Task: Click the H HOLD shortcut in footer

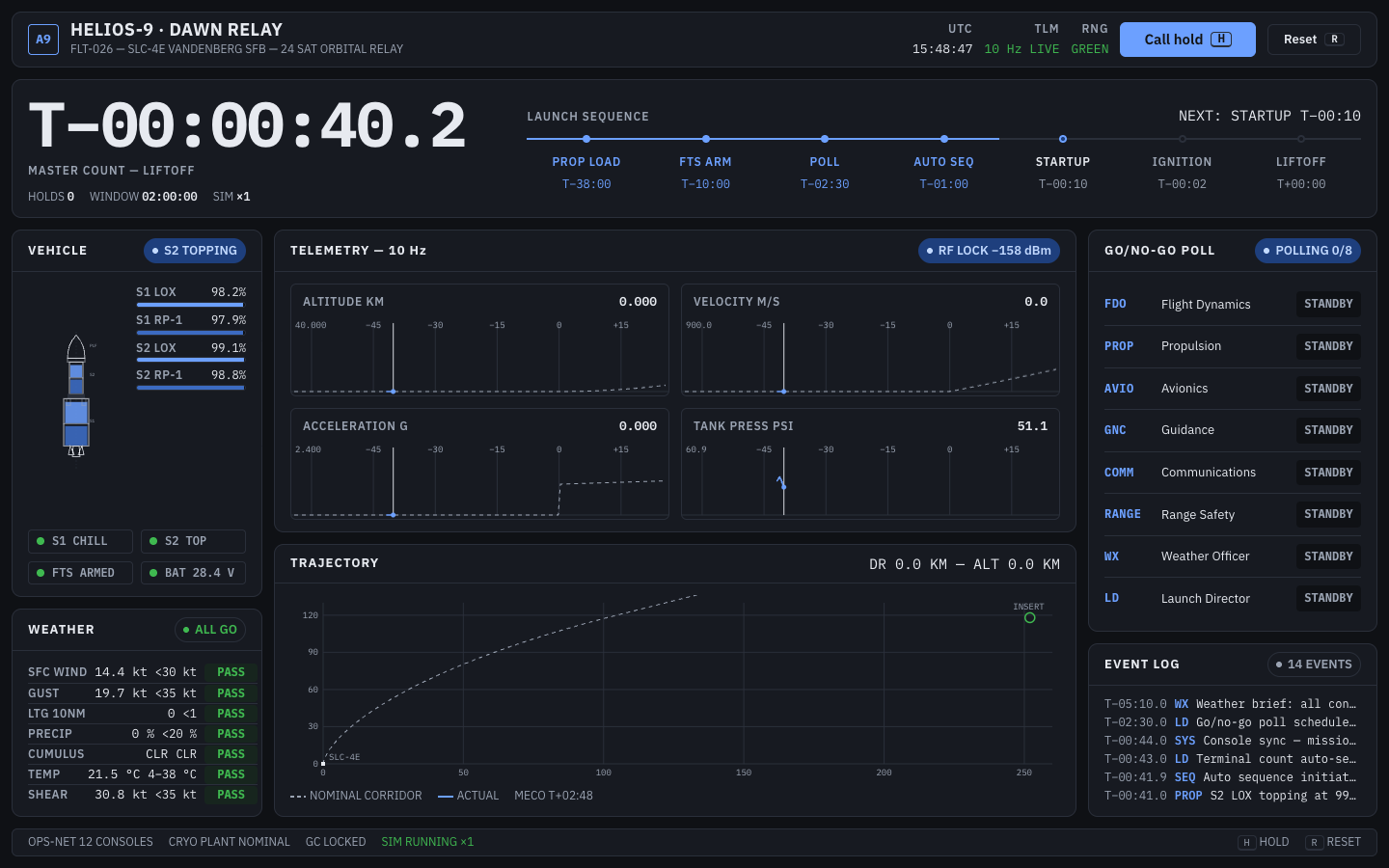Action: click(1264, 842)
